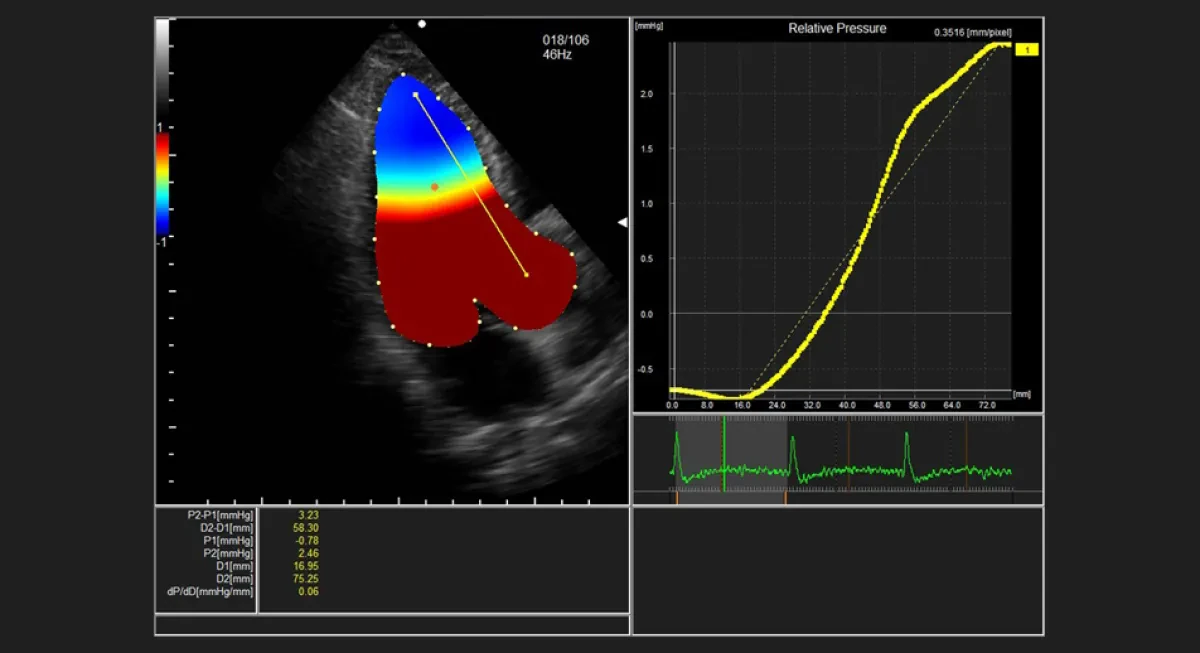
Task: Click the red-blue color scale bar
Action: coord(163,184)
